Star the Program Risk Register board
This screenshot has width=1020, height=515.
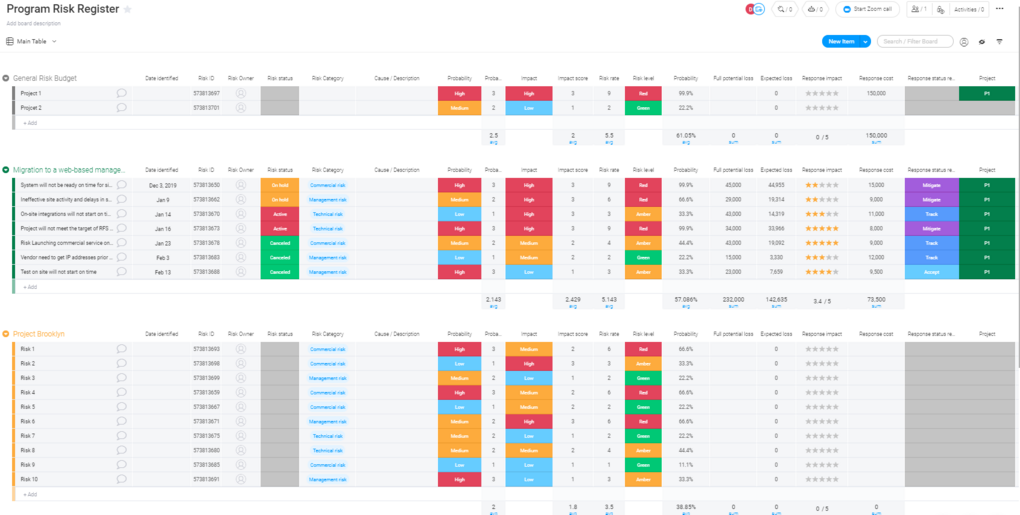click(x=128, y=9)
